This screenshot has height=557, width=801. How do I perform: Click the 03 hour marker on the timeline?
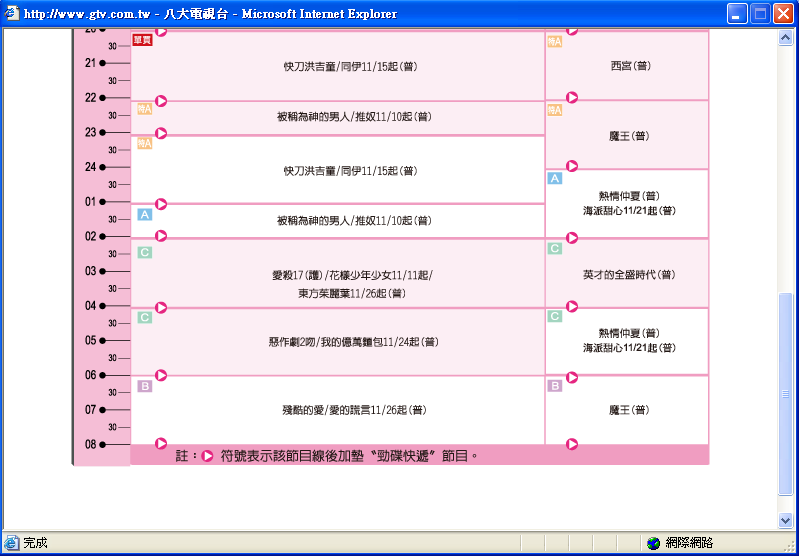[x=91, y=271]
